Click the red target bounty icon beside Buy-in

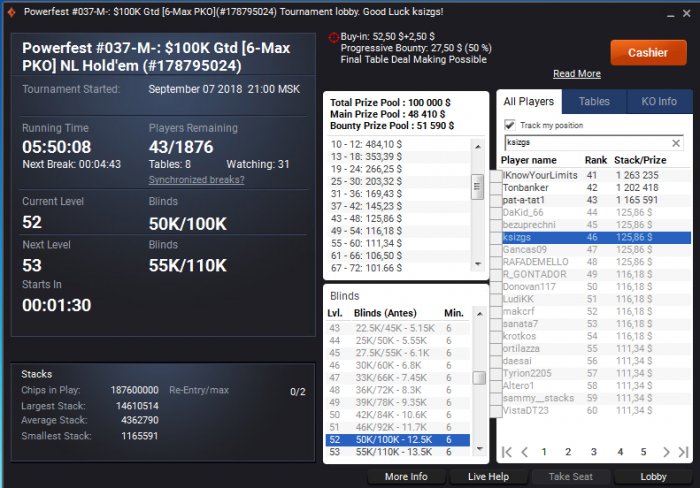click(x=333, y=38)
